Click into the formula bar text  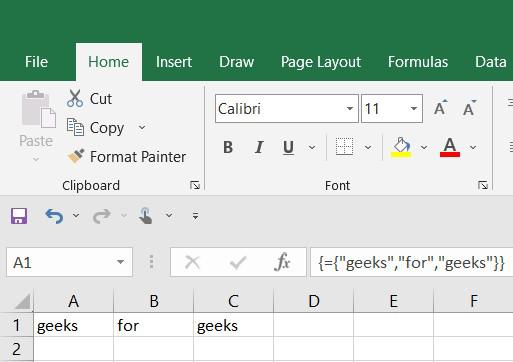411,262
